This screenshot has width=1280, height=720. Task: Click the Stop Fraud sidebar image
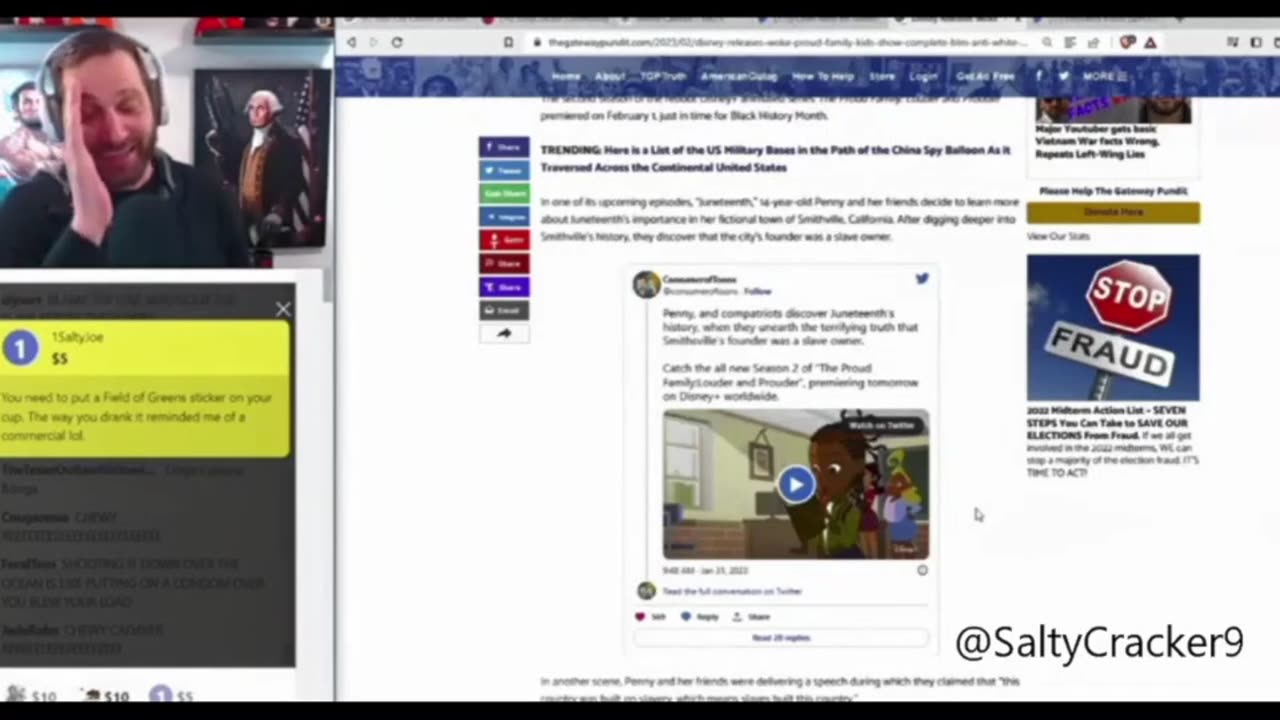(x=1113, y=327)
